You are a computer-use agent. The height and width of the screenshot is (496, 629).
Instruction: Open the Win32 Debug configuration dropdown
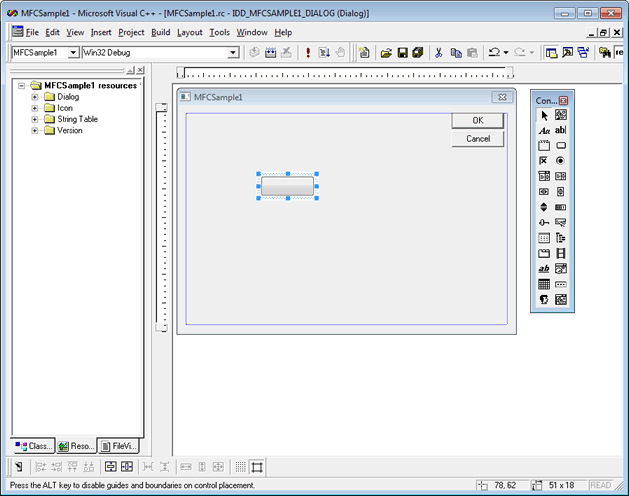click(233, 52)
